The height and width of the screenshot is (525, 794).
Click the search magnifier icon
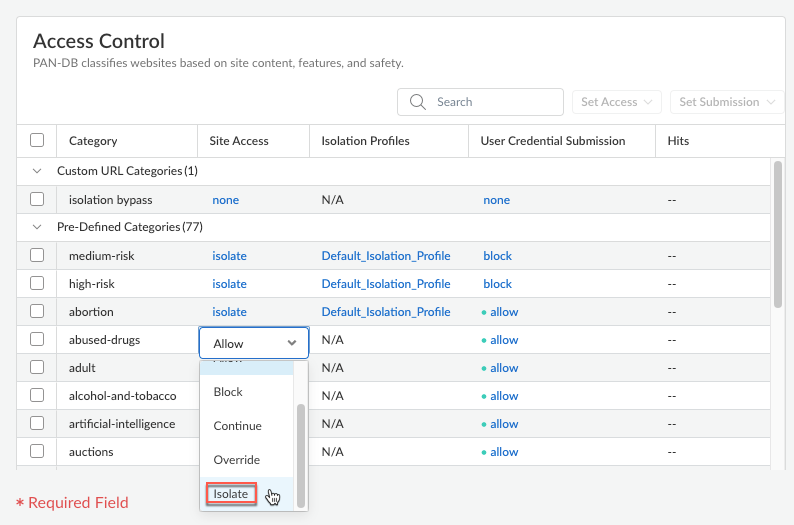coord(418,102)
